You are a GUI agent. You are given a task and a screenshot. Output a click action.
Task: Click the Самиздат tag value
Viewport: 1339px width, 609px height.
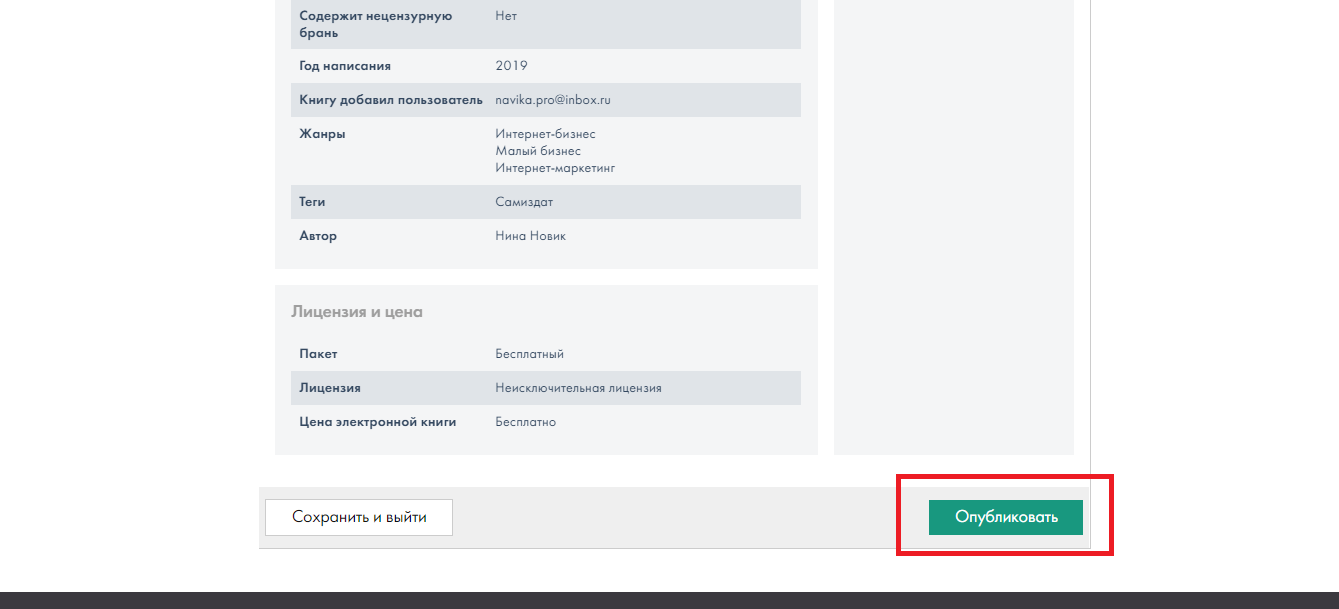click(524, 202)
